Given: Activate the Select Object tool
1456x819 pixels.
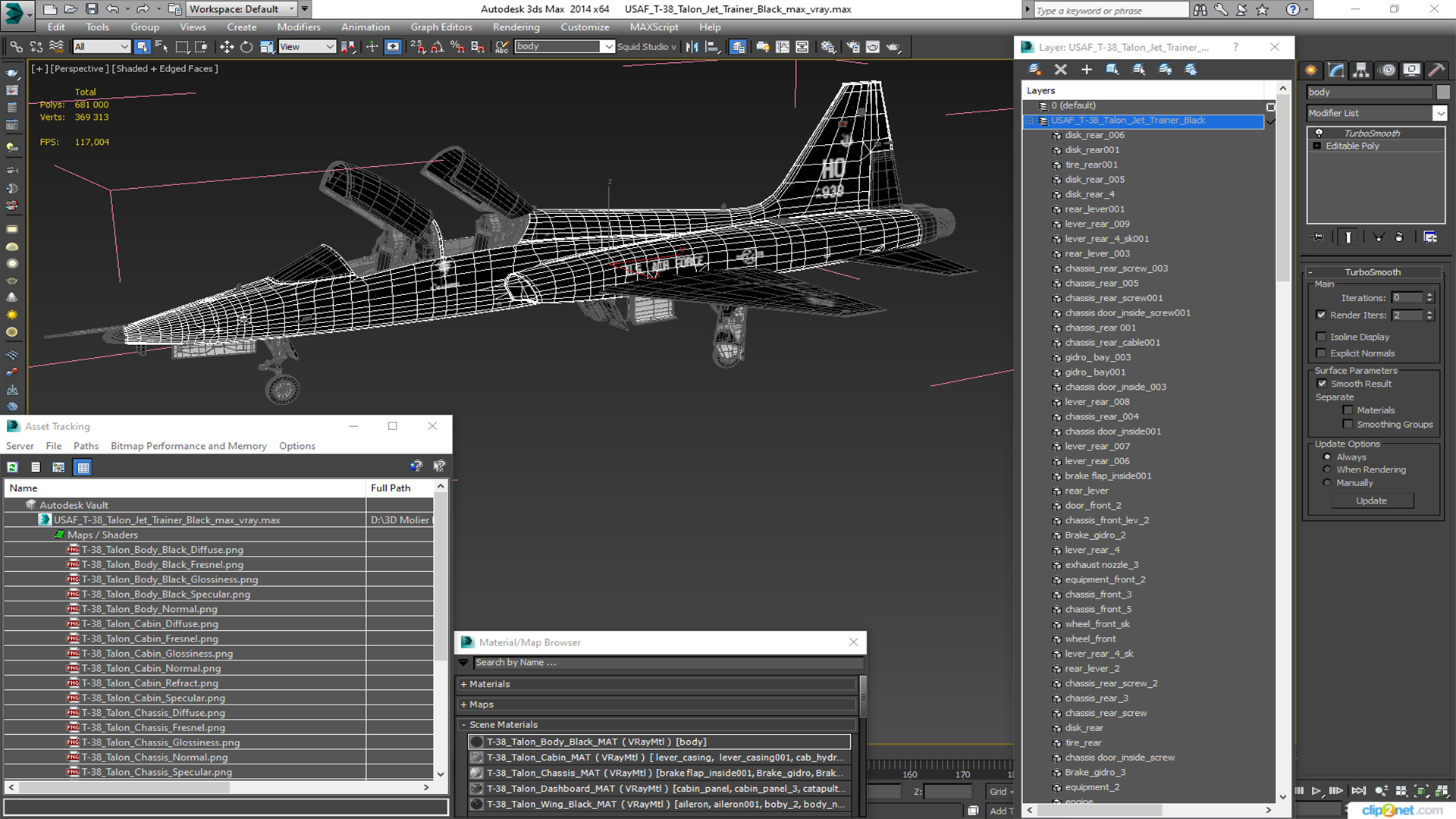Looking at the screenshot, I should 142,47.
